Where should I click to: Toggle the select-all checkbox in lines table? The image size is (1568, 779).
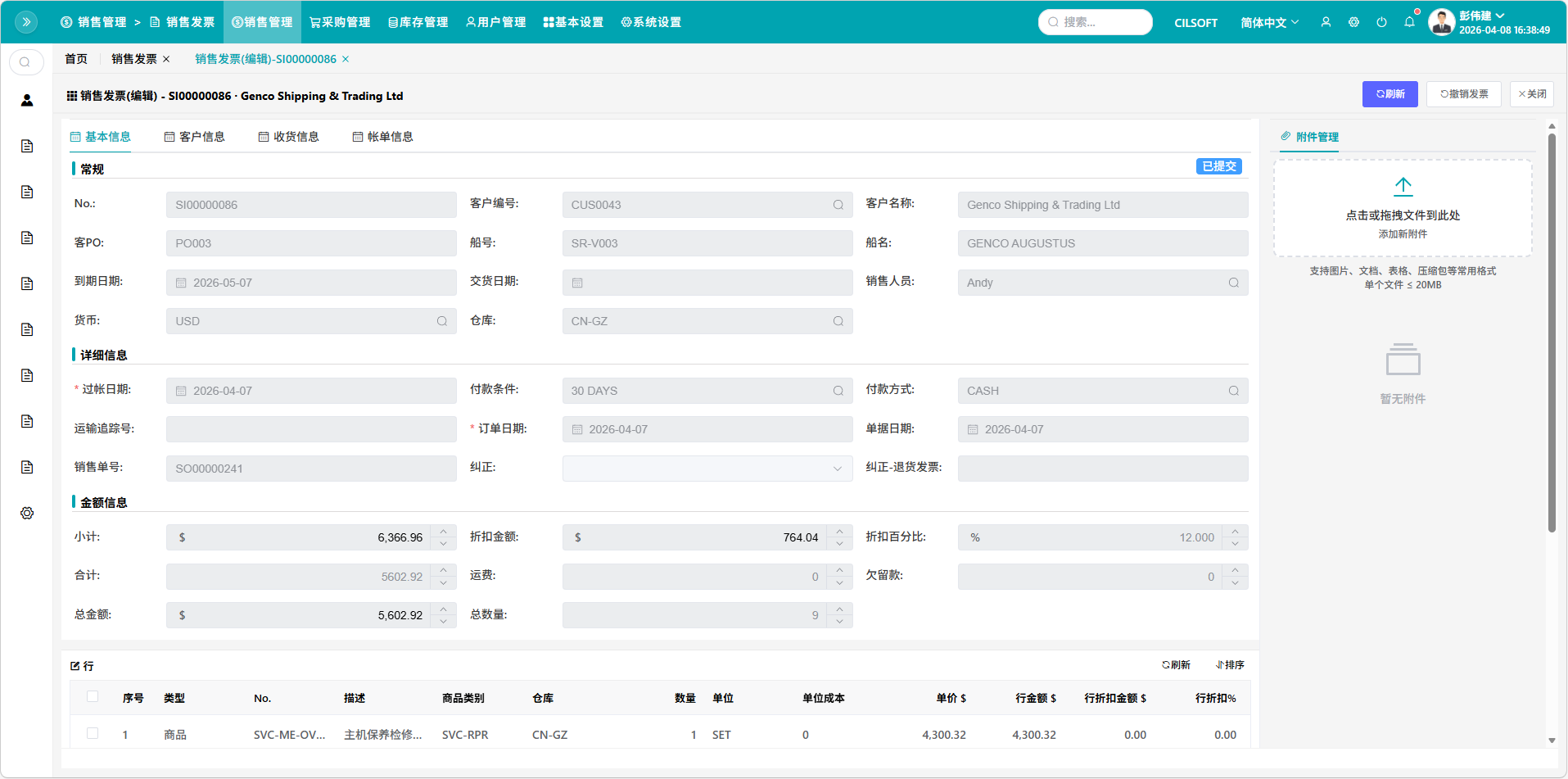93,697
